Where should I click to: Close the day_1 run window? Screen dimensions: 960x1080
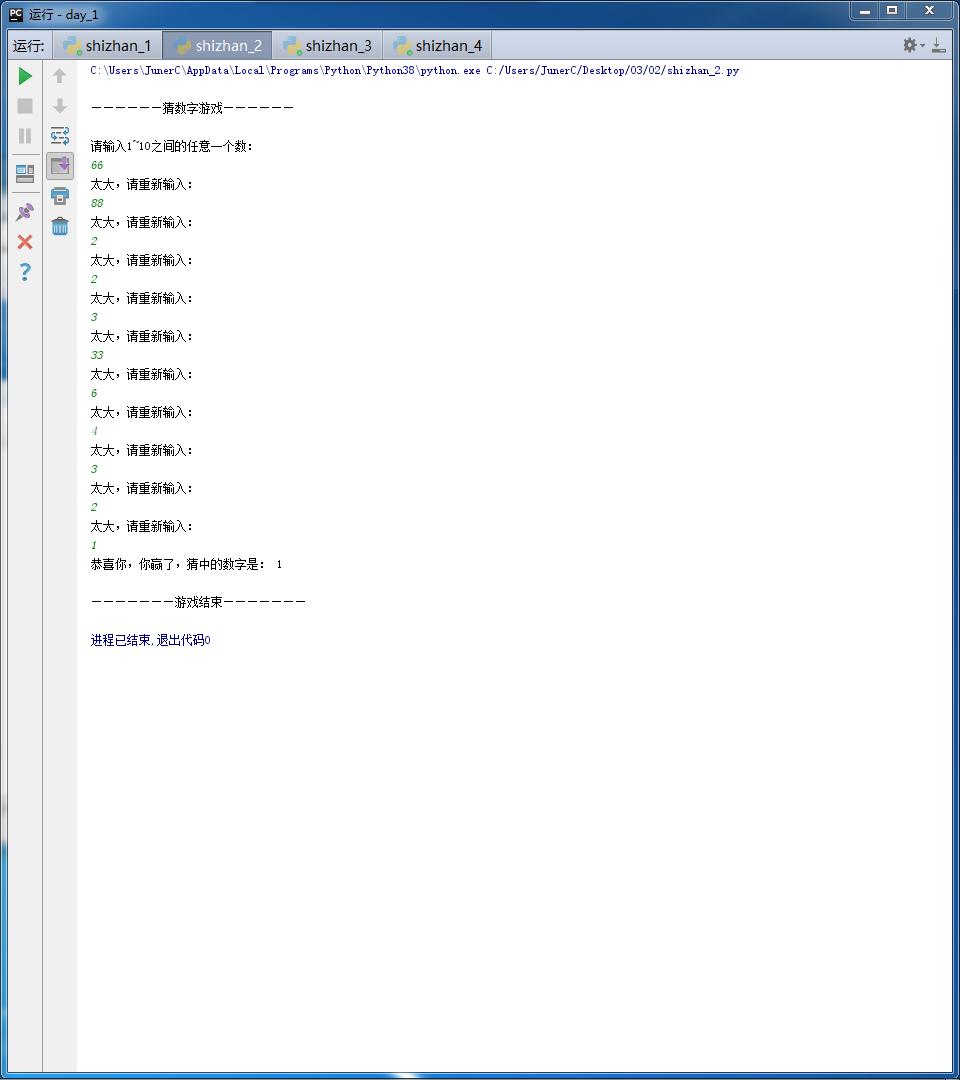pos(929,10)
